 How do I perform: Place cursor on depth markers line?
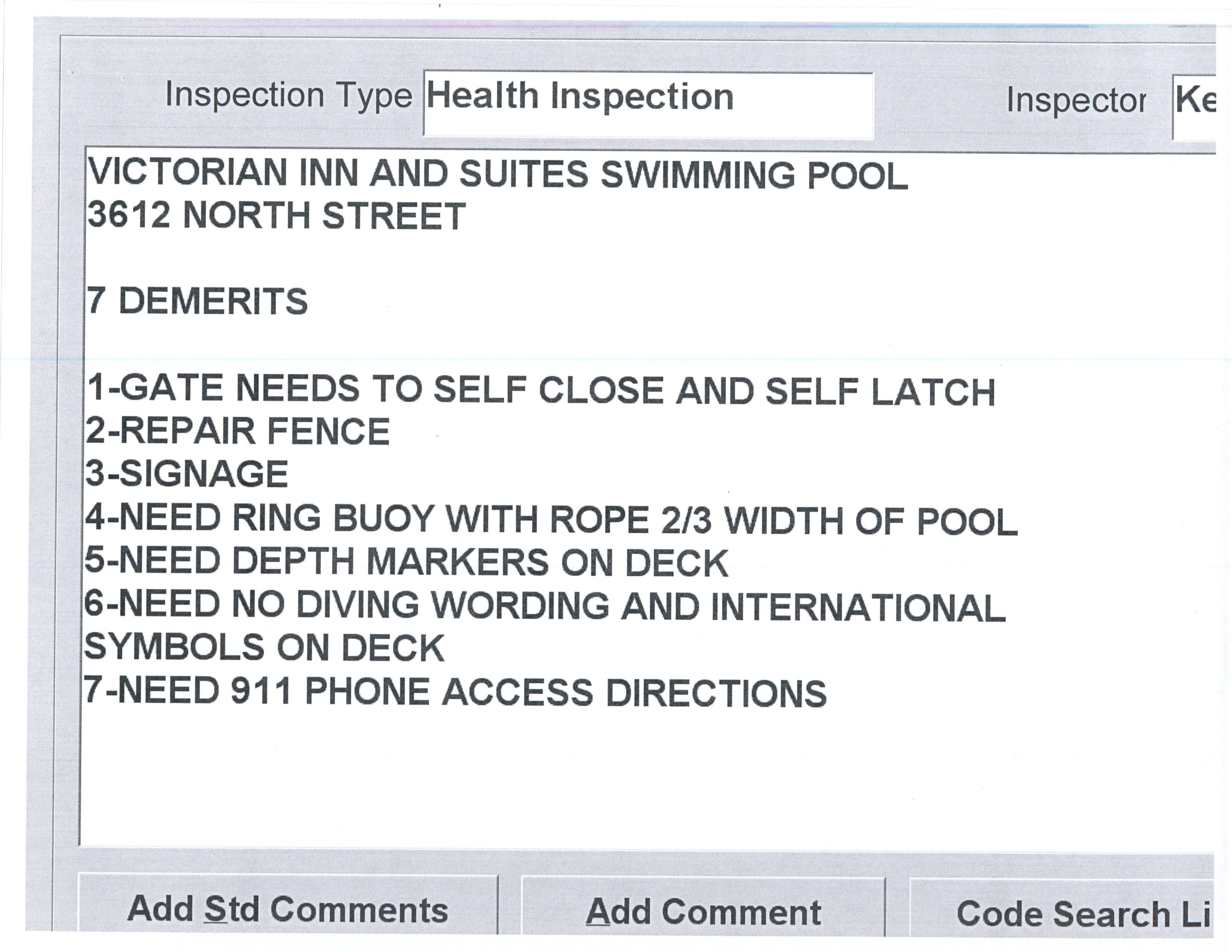[x=406, y=562]
